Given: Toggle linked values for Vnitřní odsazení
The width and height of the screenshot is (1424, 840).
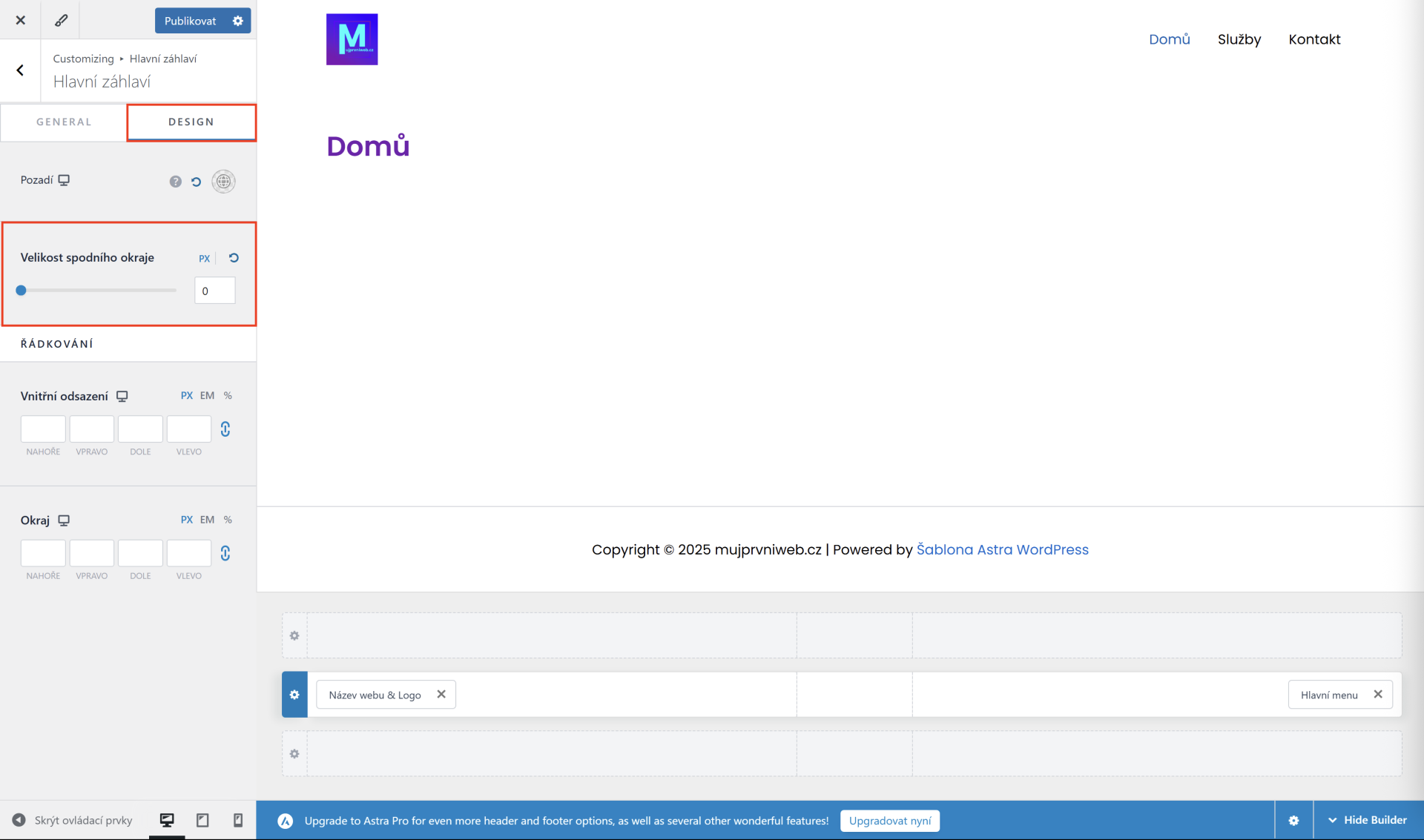Looking at the screenshot, I should [x=225, y=429].
